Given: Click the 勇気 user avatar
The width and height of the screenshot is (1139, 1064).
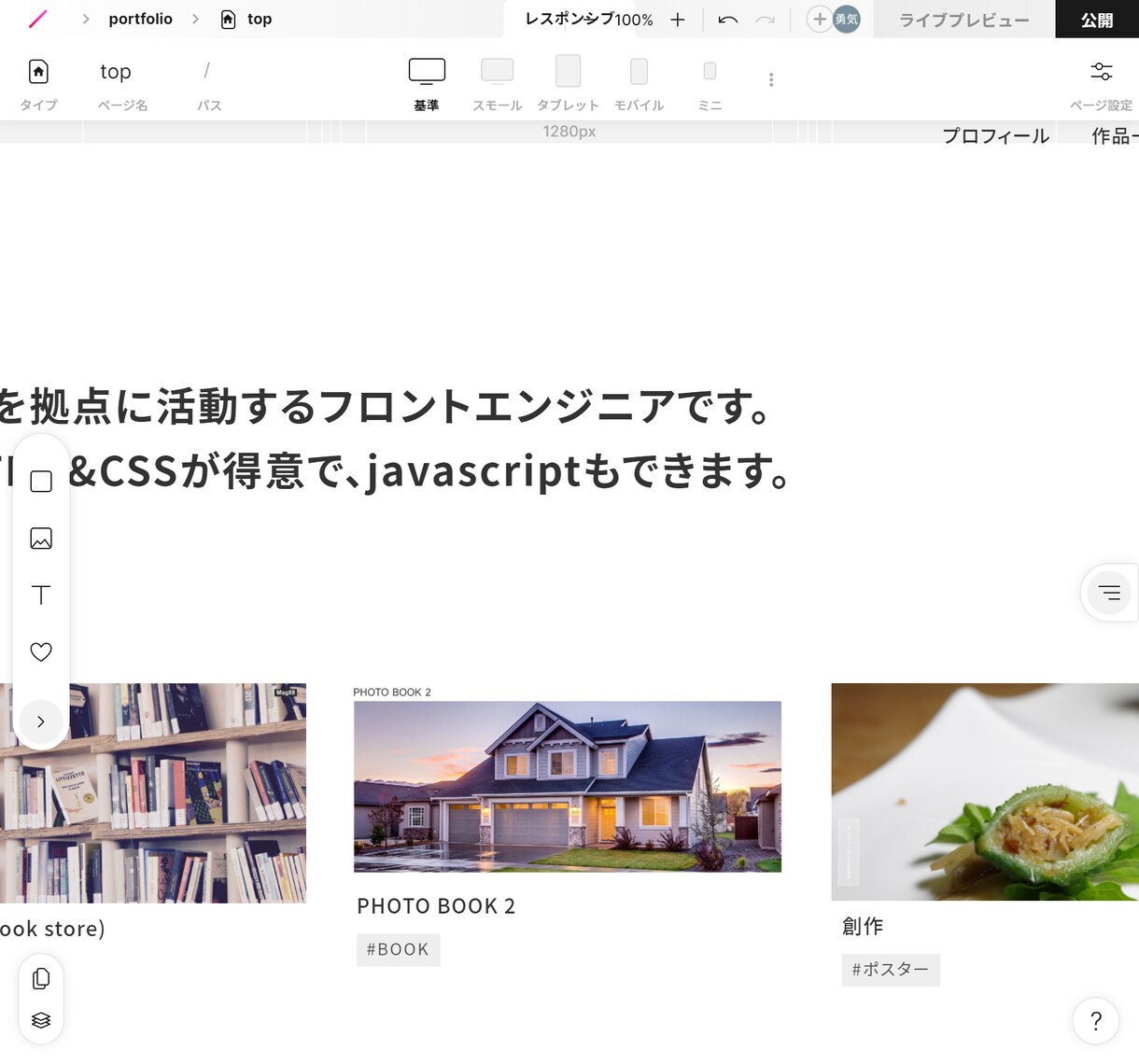Looking at the screenshot, I should point(847,19).
